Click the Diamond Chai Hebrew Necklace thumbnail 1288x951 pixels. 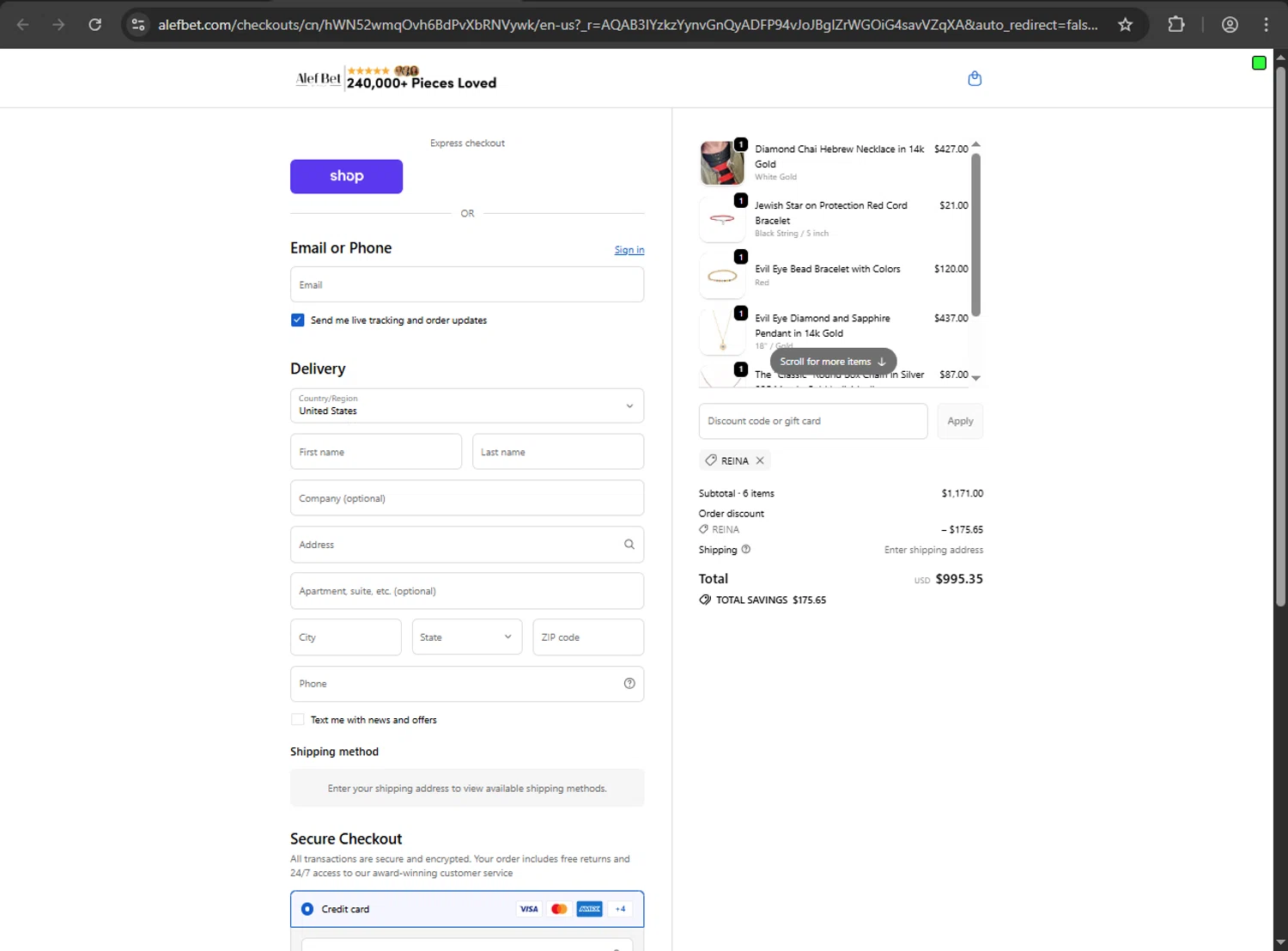pos(722,163)
